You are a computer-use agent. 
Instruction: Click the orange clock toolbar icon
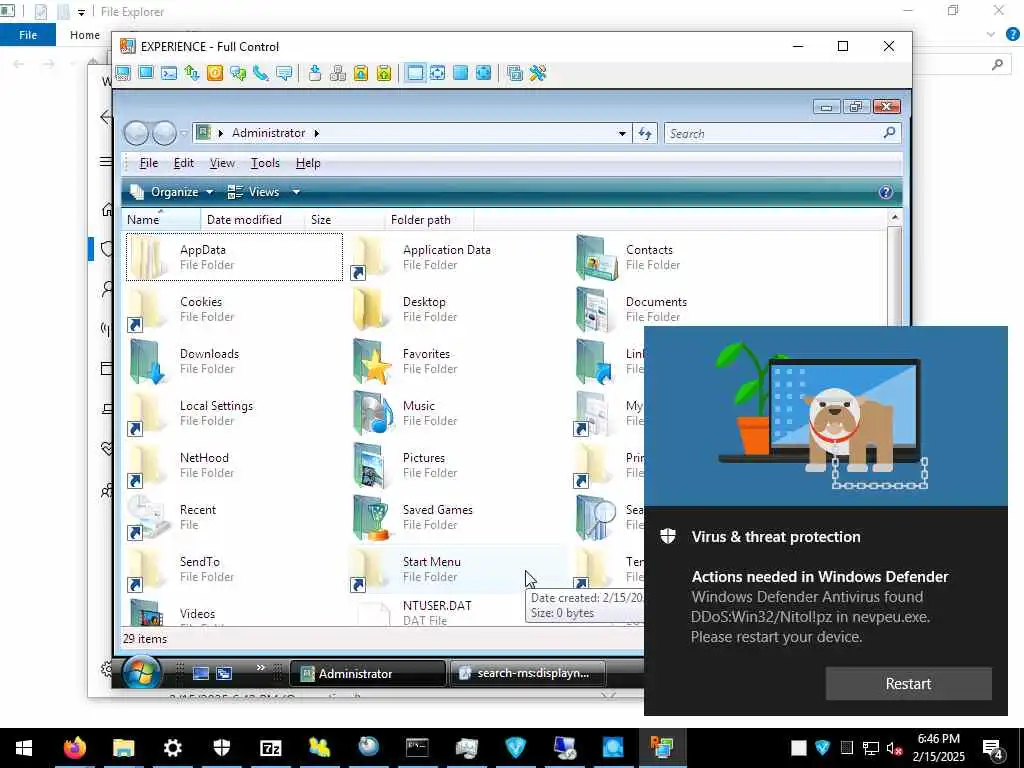215,73
